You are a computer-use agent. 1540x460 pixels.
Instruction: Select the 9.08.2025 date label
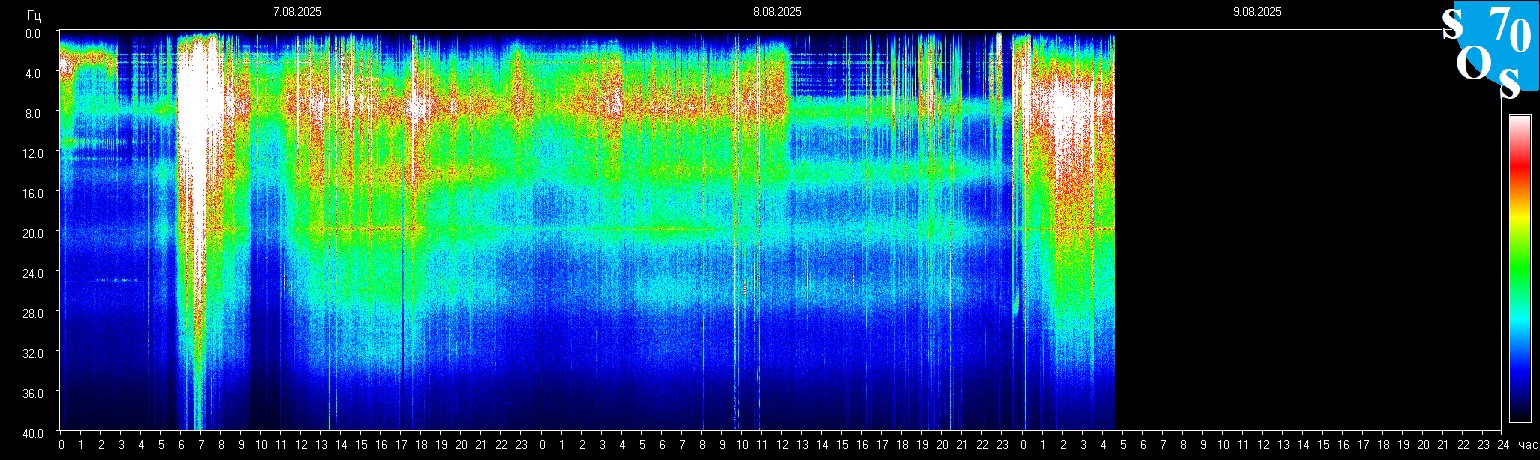click(x=1257, y=12)
